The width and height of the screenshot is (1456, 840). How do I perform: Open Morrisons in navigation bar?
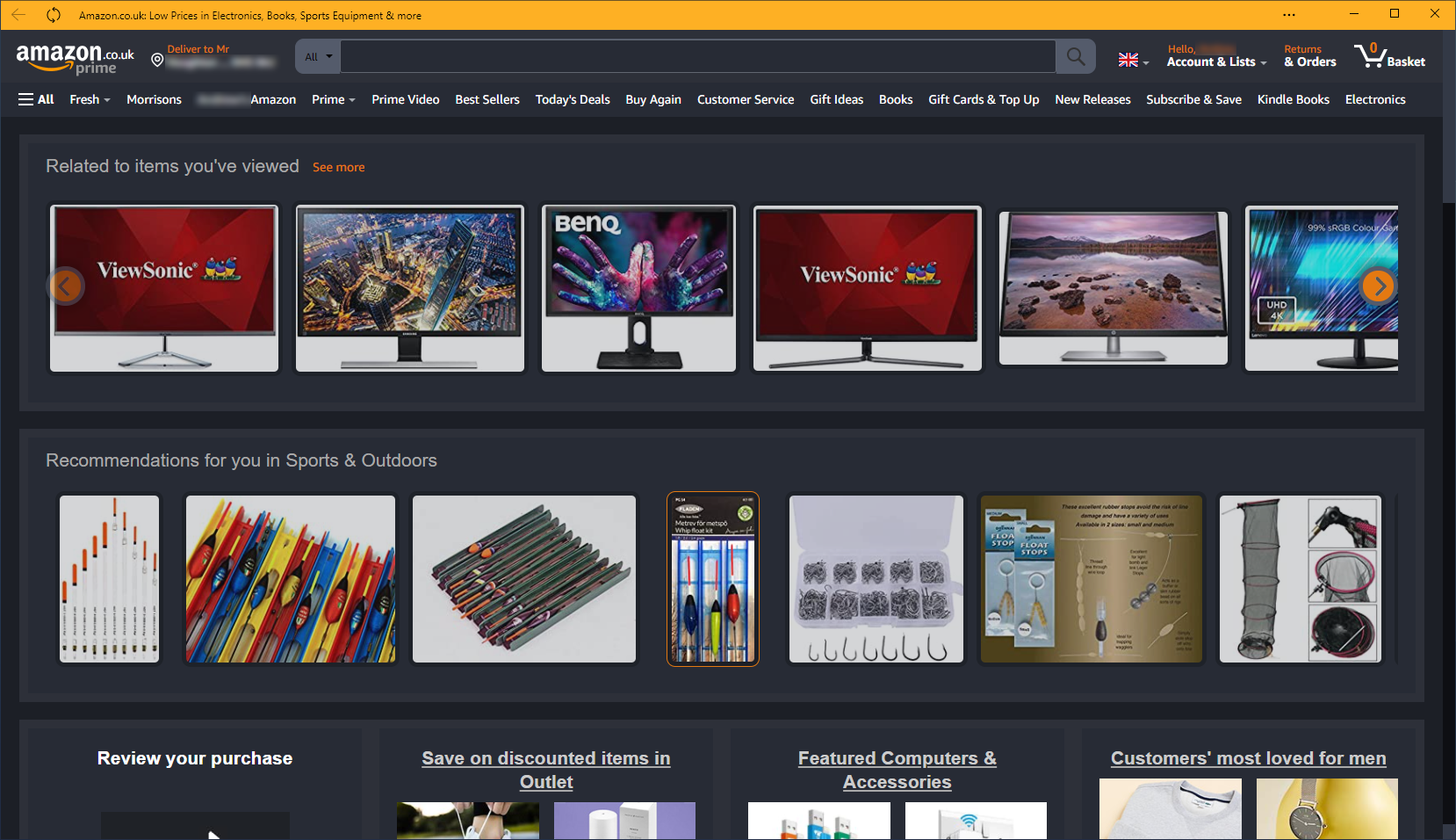154,99
